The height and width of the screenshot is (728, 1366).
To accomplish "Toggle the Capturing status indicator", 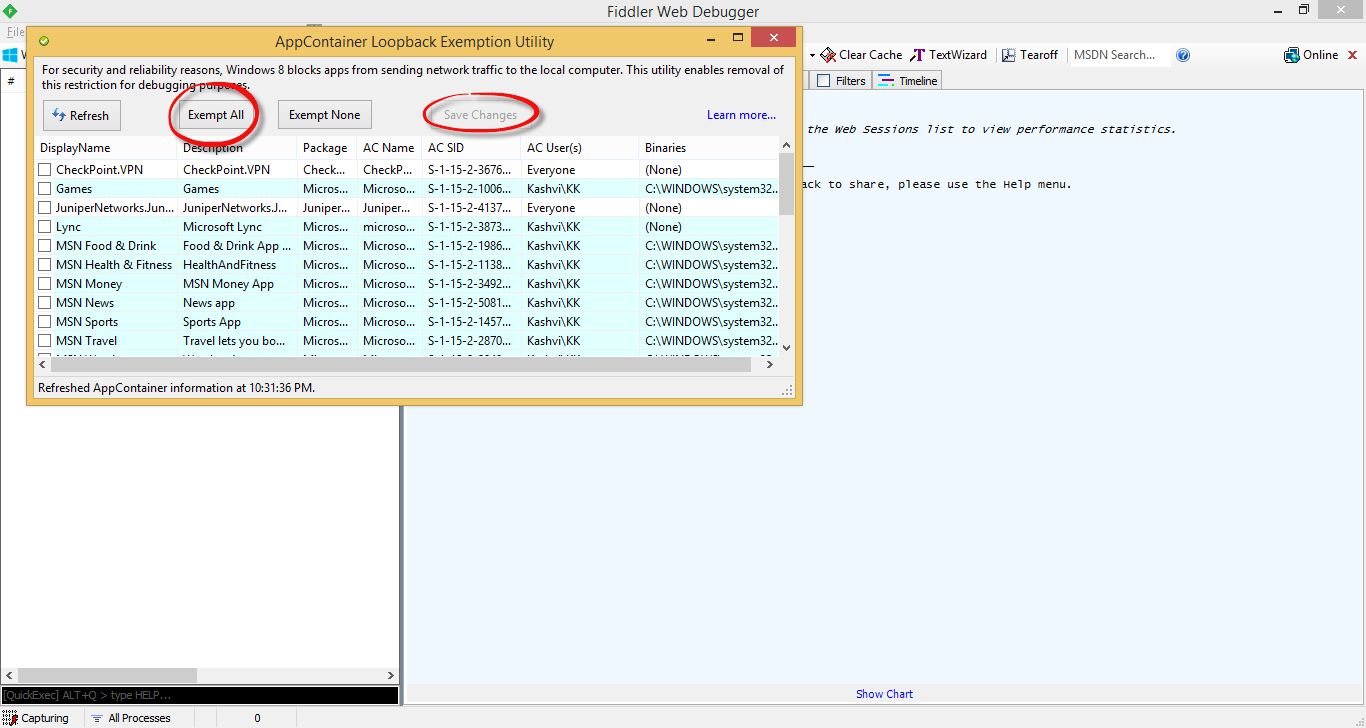I will click(x=37, y=718).
